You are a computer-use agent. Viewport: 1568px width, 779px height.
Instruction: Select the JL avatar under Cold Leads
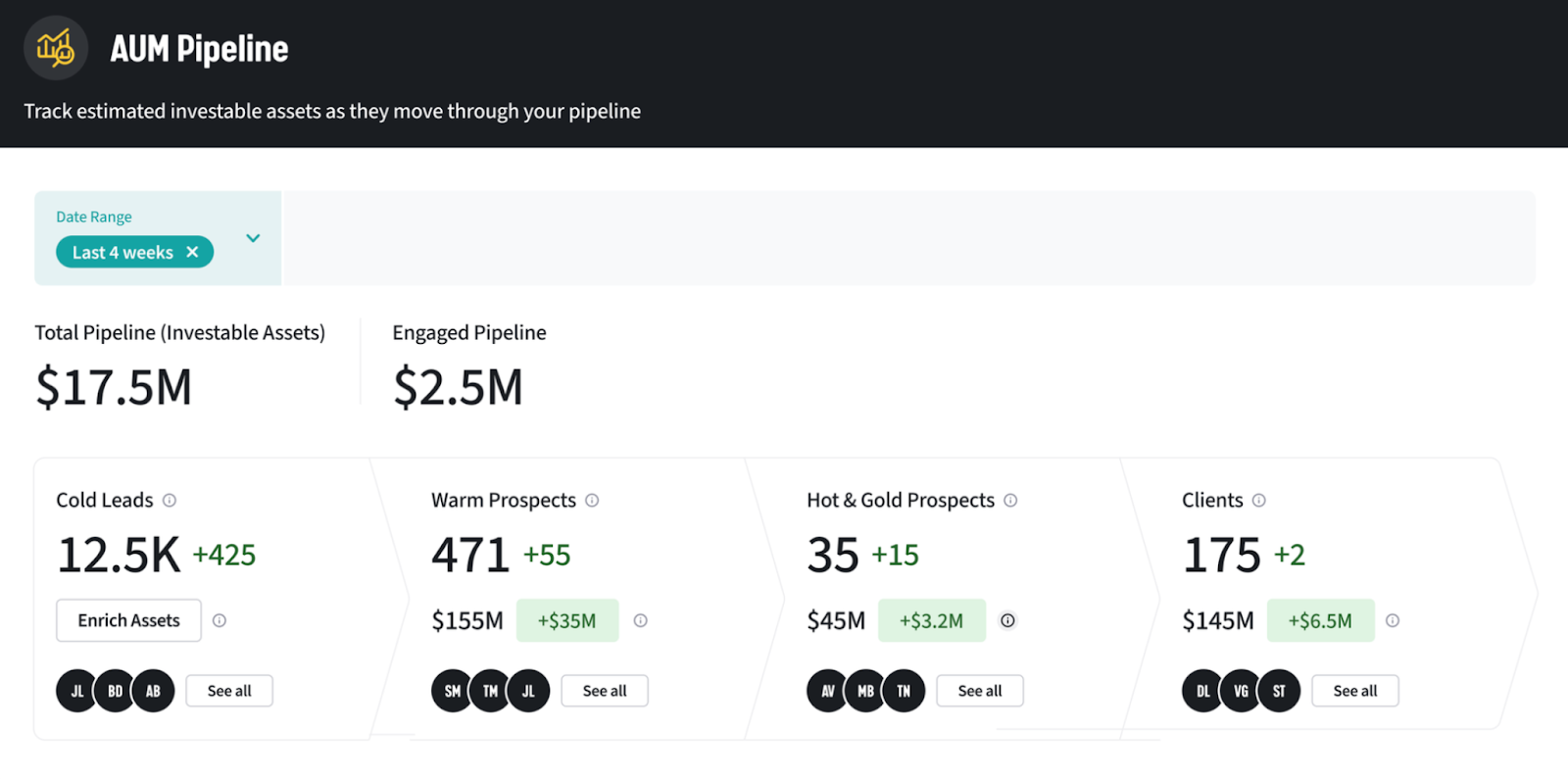76,691
